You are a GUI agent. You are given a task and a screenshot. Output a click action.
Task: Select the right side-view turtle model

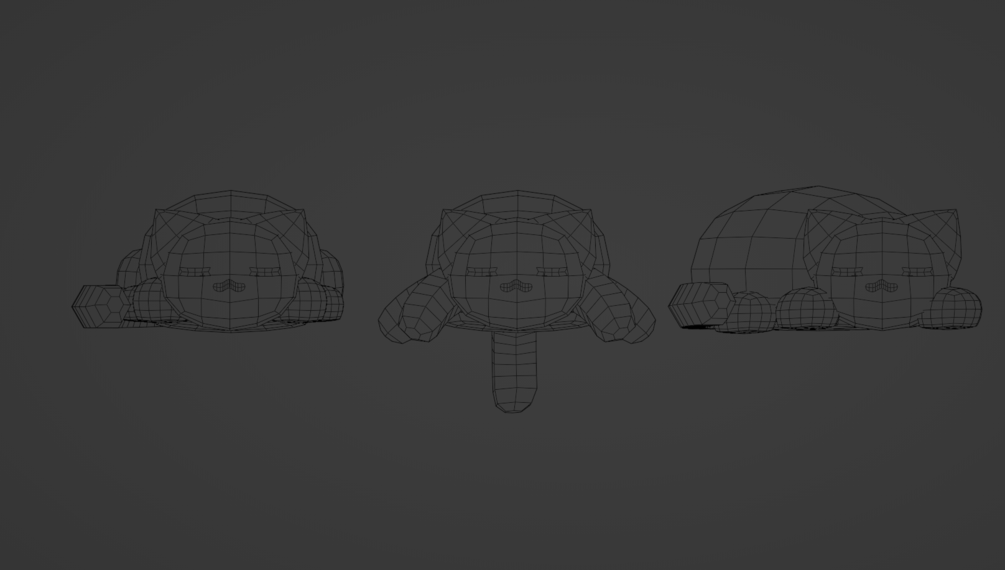pos(825,259)
